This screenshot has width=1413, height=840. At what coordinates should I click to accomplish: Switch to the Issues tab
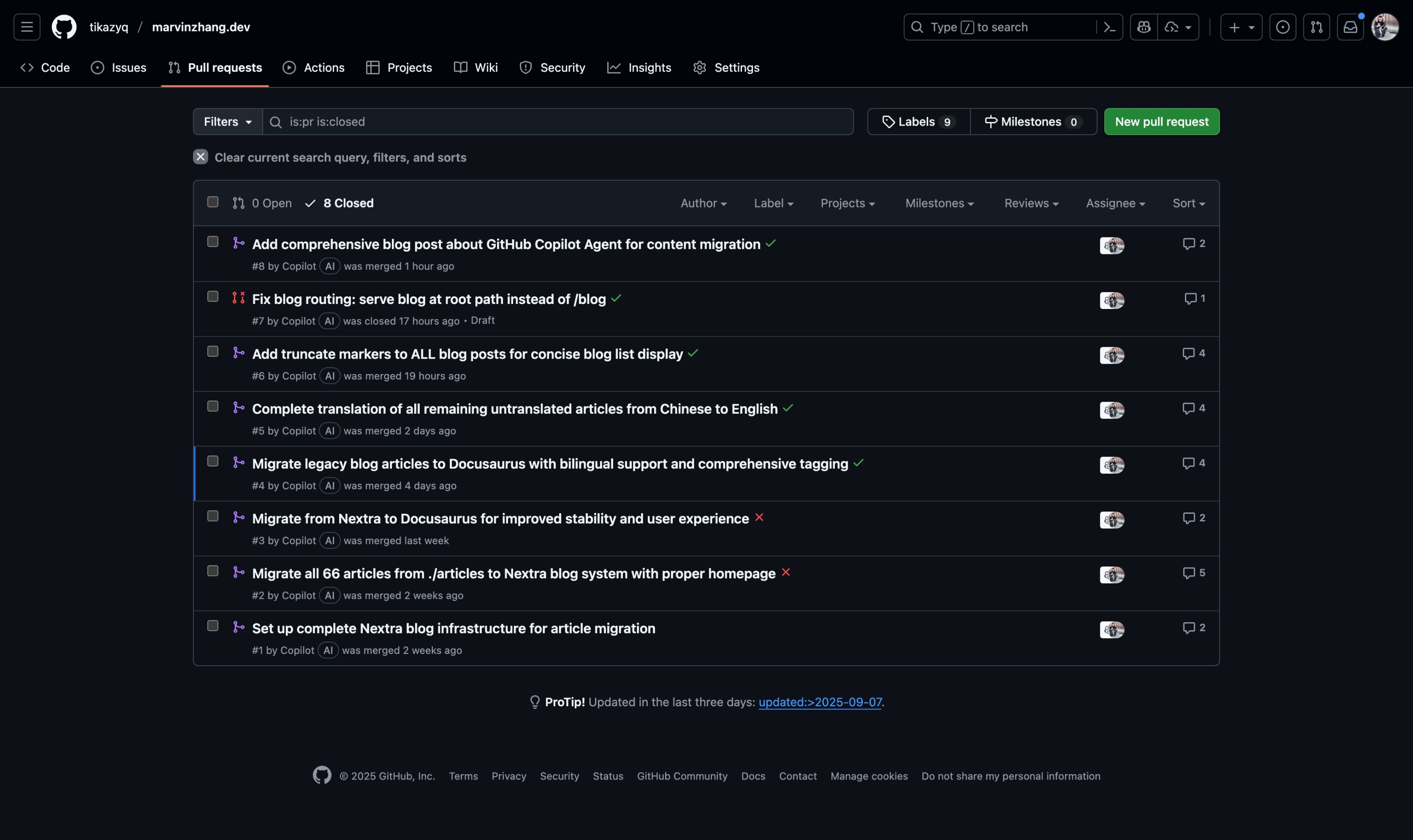coord(119,67)
